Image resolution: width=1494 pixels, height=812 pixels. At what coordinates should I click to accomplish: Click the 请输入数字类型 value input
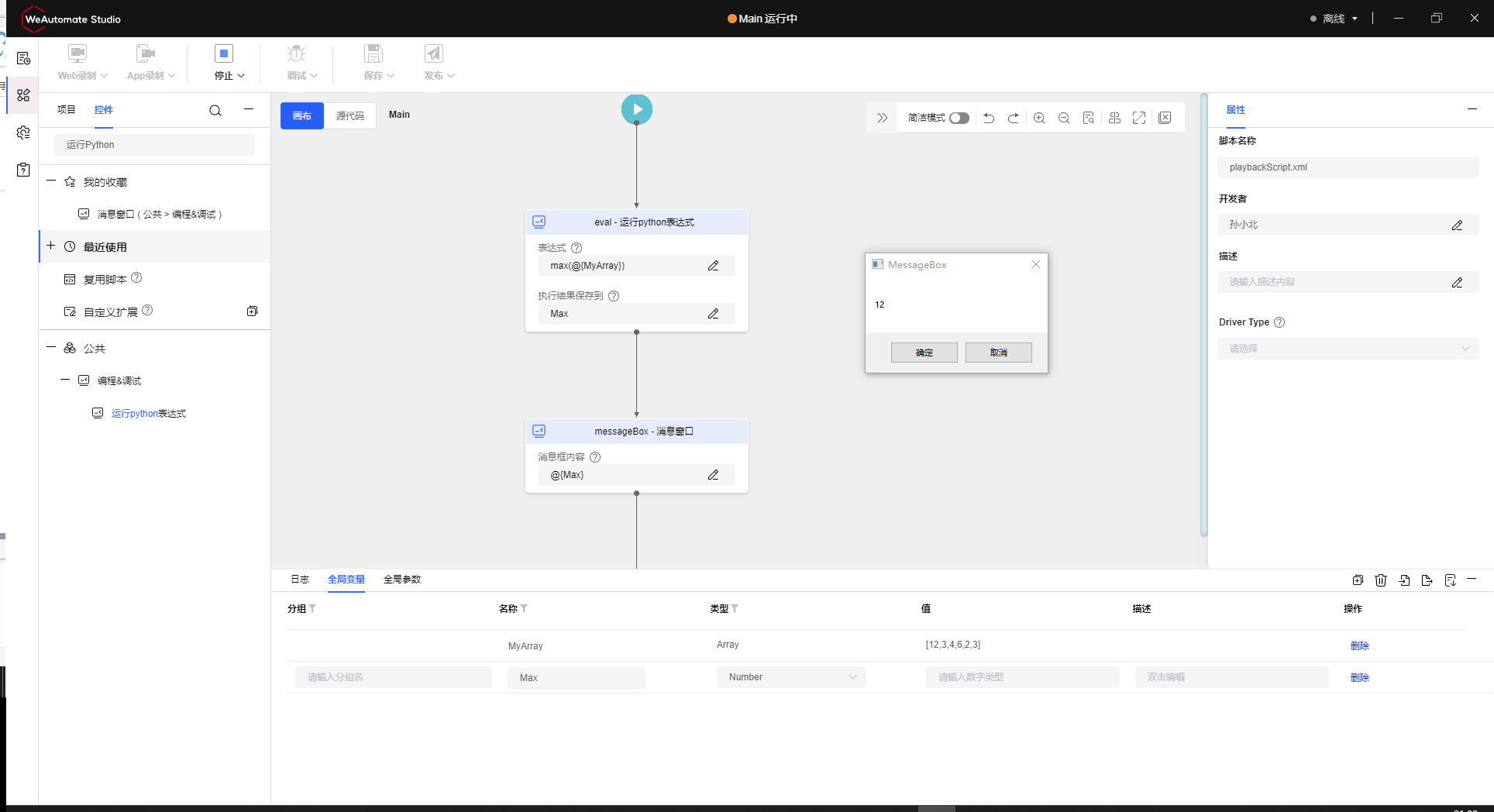pos(1023,677)
